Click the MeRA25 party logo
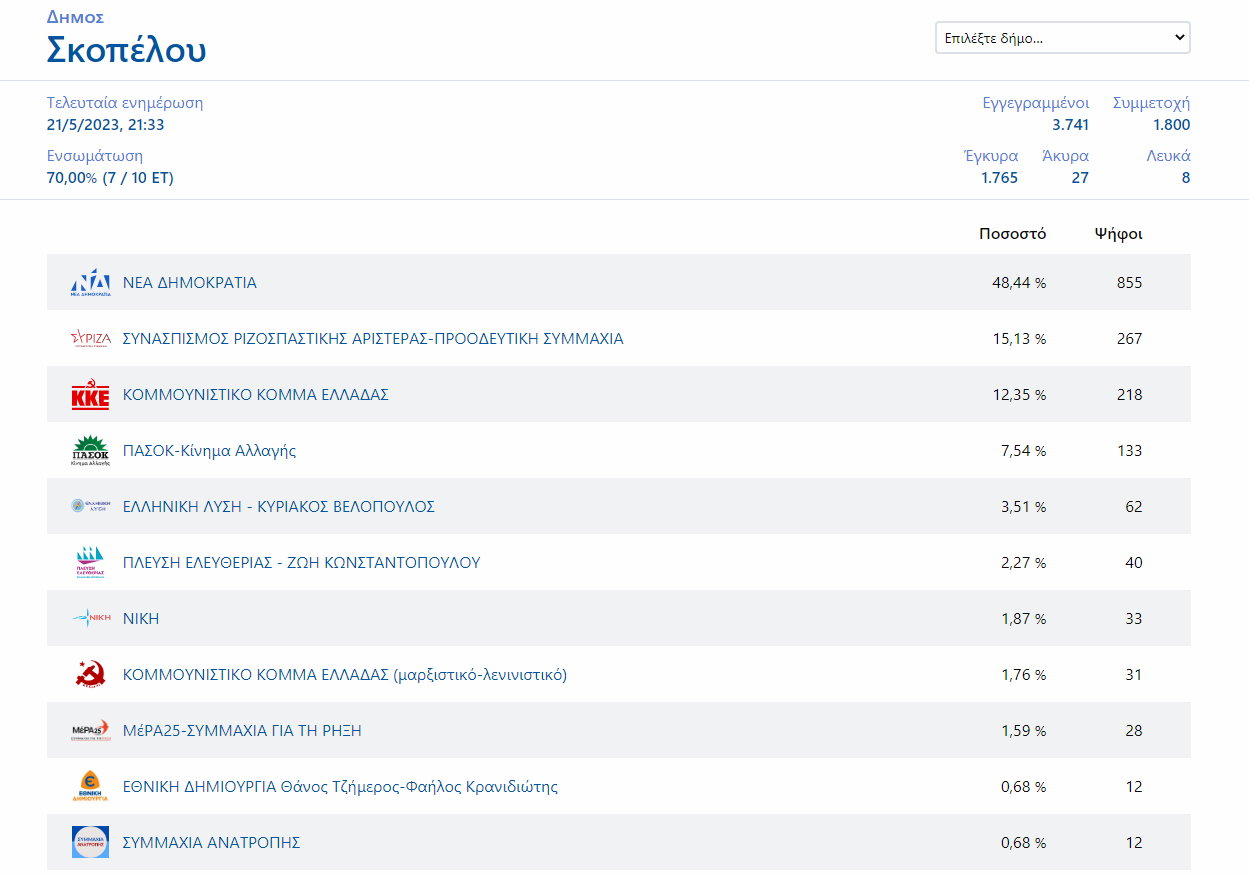1249x875 pixels. (x=90, y=731)
